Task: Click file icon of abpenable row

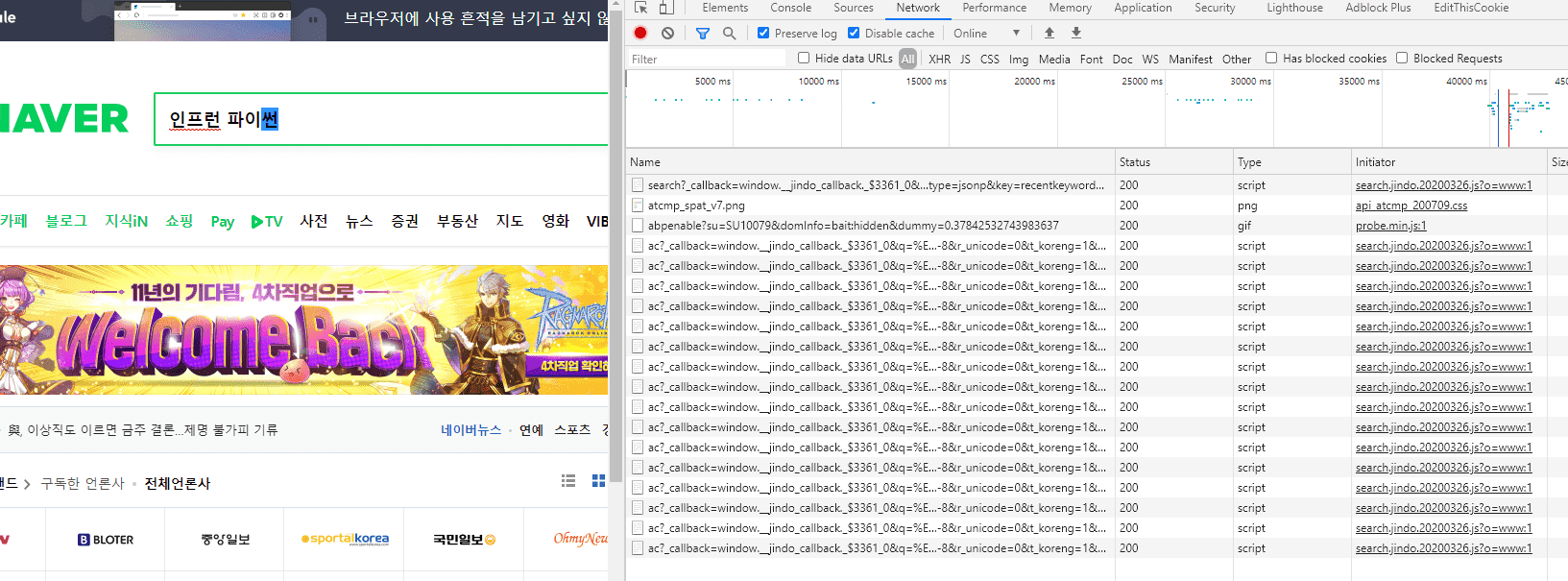Action: (x=638, y=225)
